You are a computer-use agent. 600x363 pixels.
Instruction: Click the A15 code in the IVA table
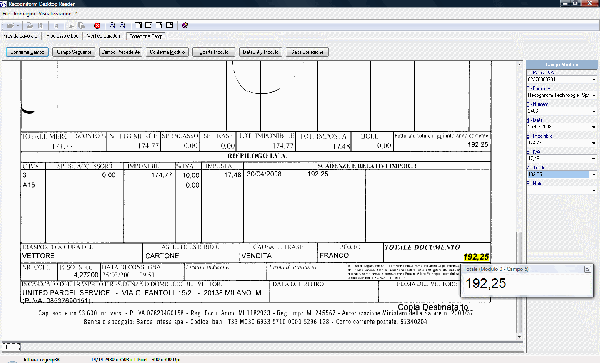(x=29, y=185)
